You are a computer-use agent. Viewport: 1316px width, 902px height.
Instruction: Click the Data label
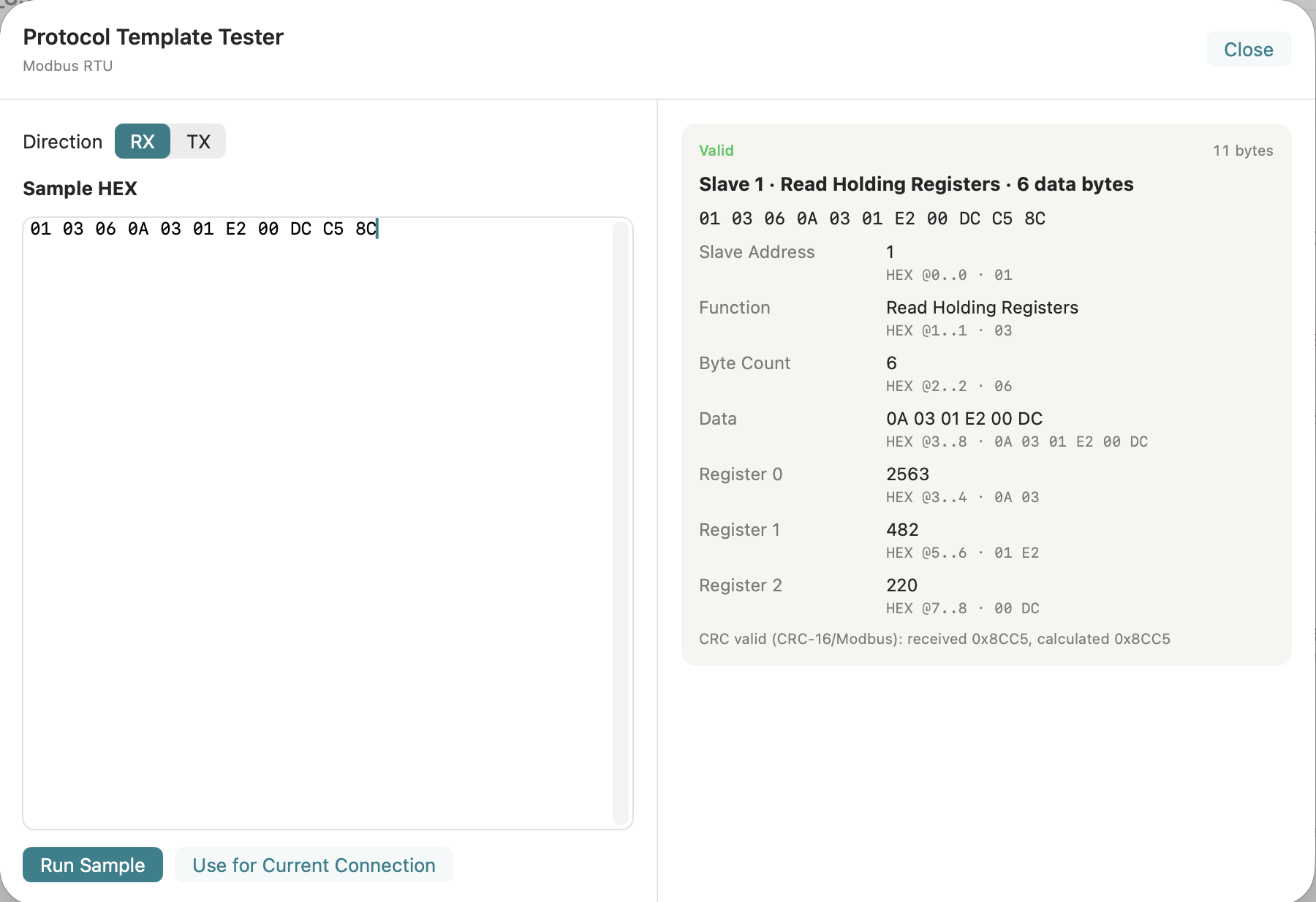[x=718, y=419]
